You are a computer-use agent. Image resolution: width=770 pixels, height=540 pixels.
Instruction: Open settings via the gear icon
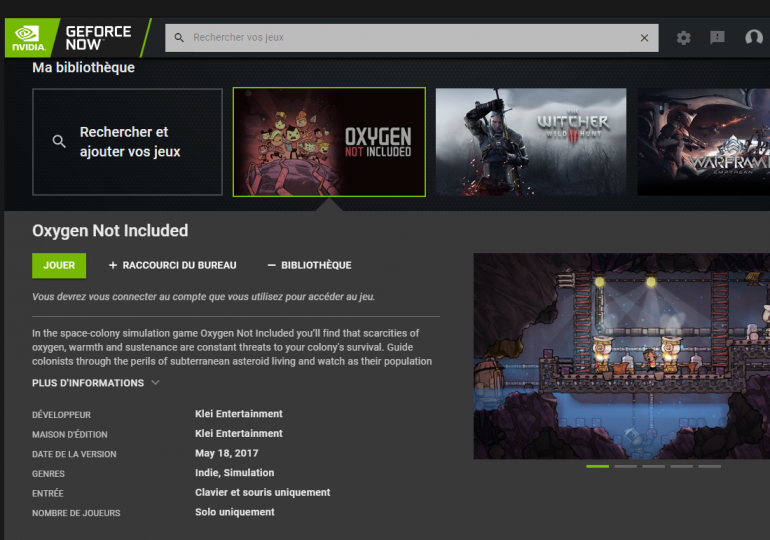pos(683,38)
